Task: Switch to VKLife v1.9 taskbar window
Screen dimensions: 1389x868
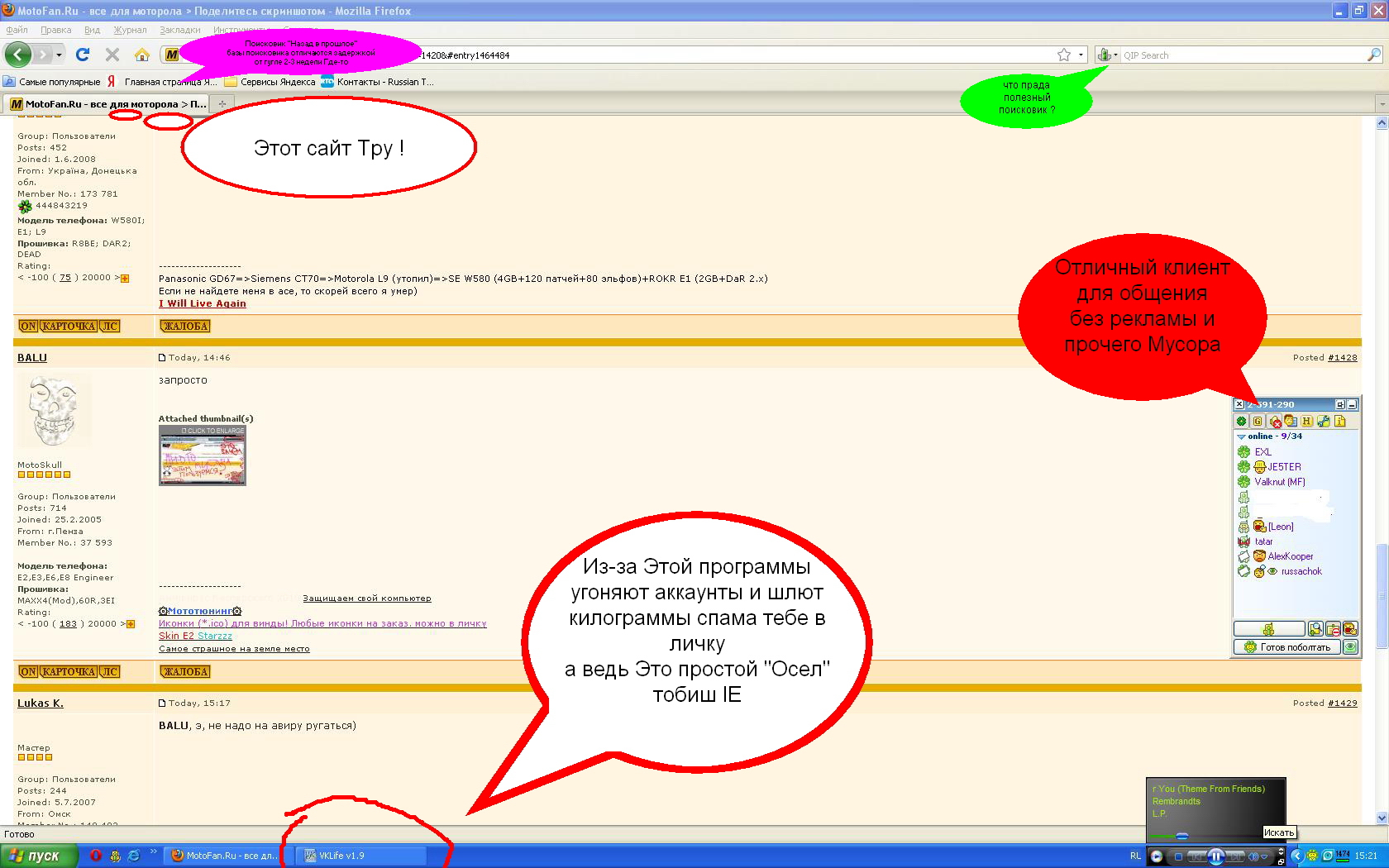Action: click(x=363, y=856)
